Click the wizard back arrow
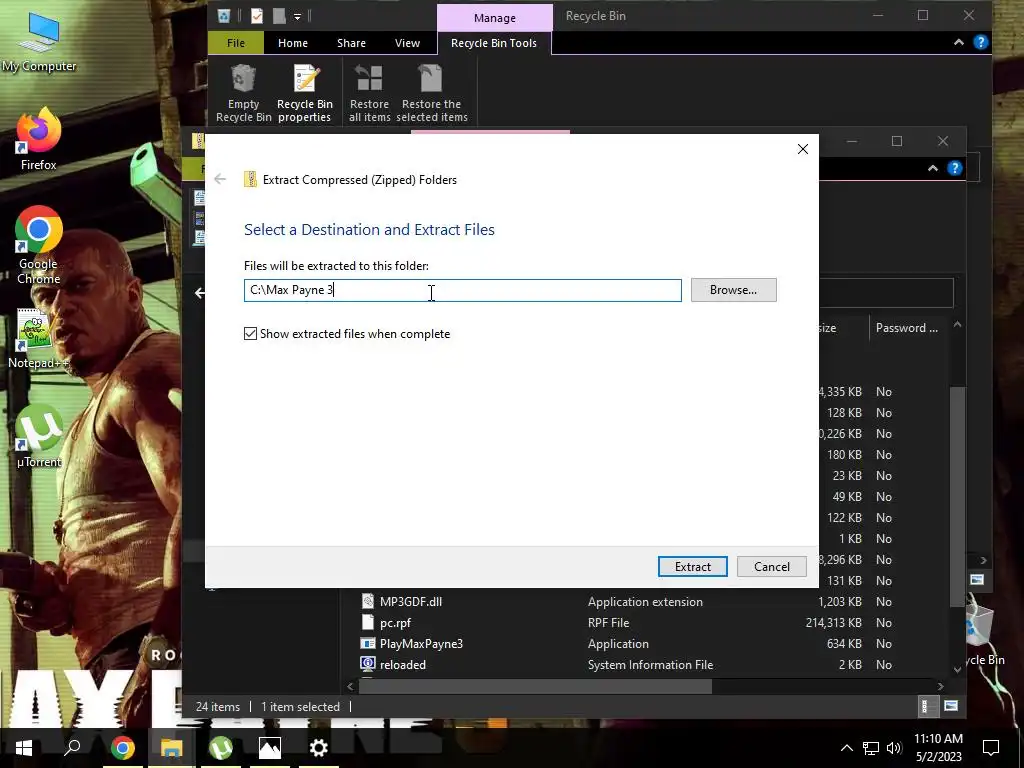Image resolution: width=1024 pixels, height=768 pixels. (x=220, y=179)
